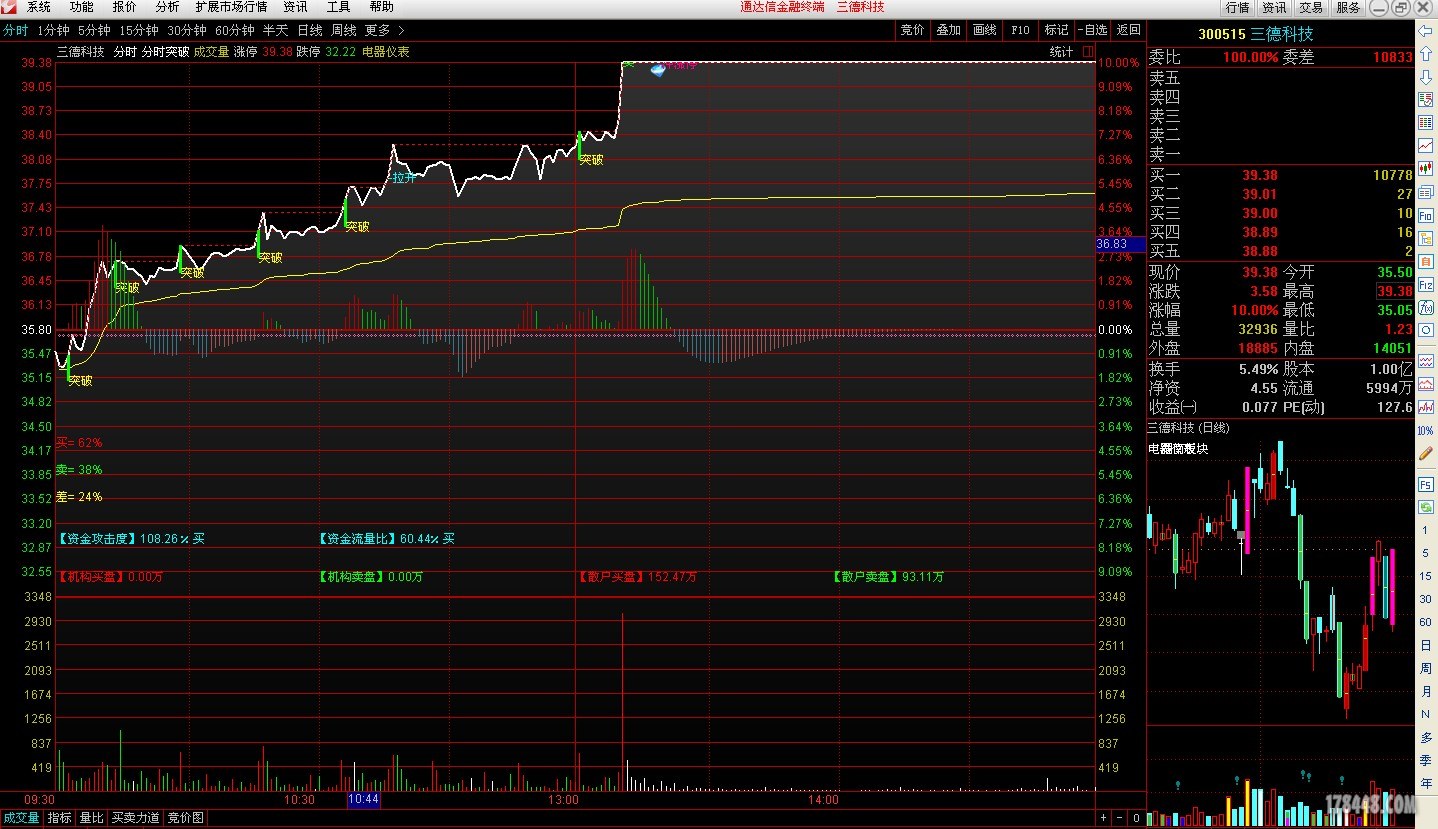Click the 叠加 overlay button
The image size is (1438, 829).
pos(948,30)
